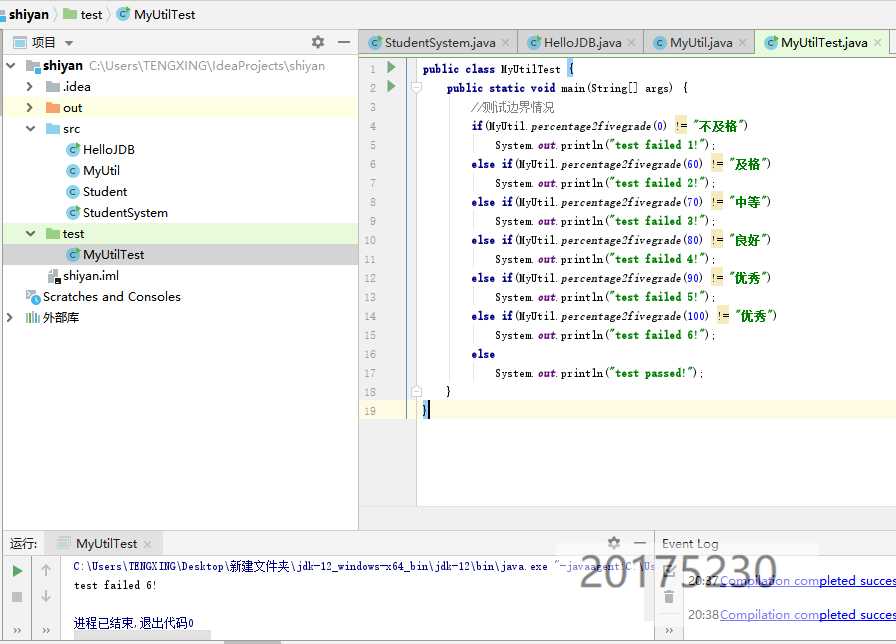Screen dimensions: 896x644
Task: Click line number 10 in gutter
Action: [x=370, y=240]
